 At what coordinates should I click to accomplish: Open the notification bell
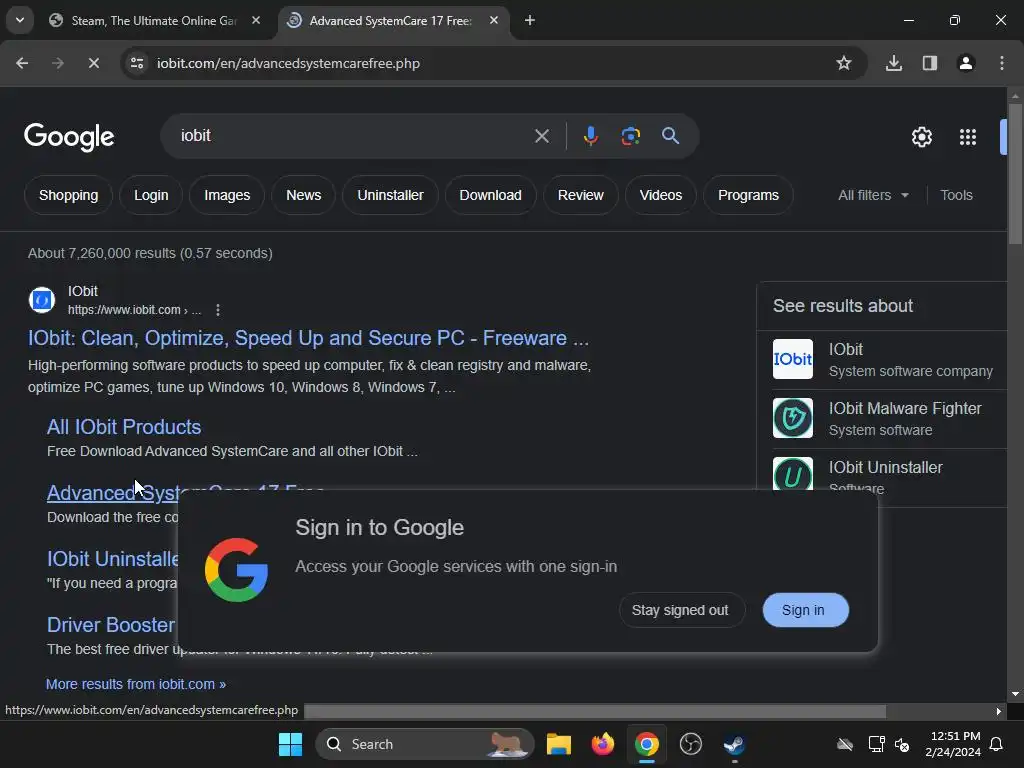tap(996, 744)
